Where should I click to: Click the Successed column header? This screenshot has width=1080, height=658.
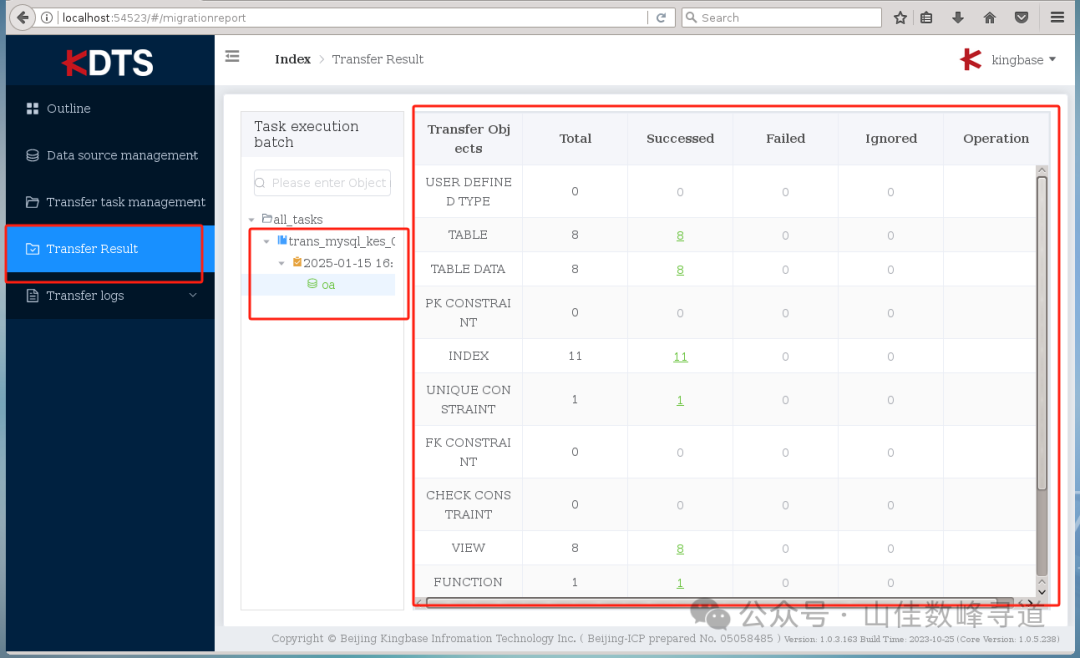click(680, 138)
